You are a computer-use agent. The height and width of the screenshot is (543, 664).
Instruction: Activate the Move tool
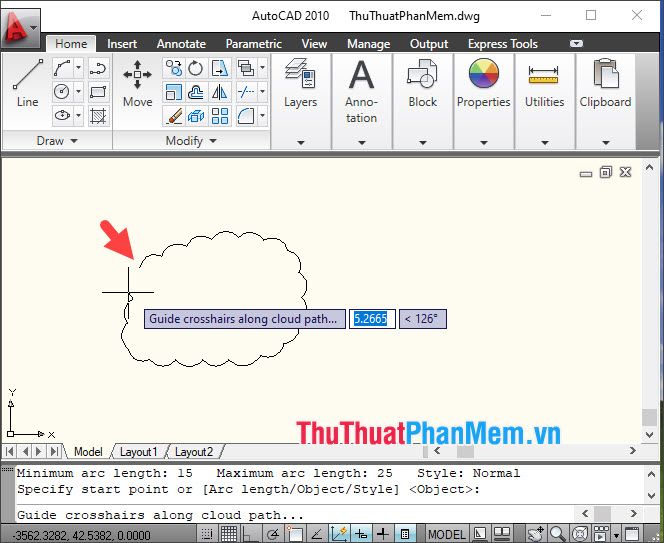click(137, 83)
